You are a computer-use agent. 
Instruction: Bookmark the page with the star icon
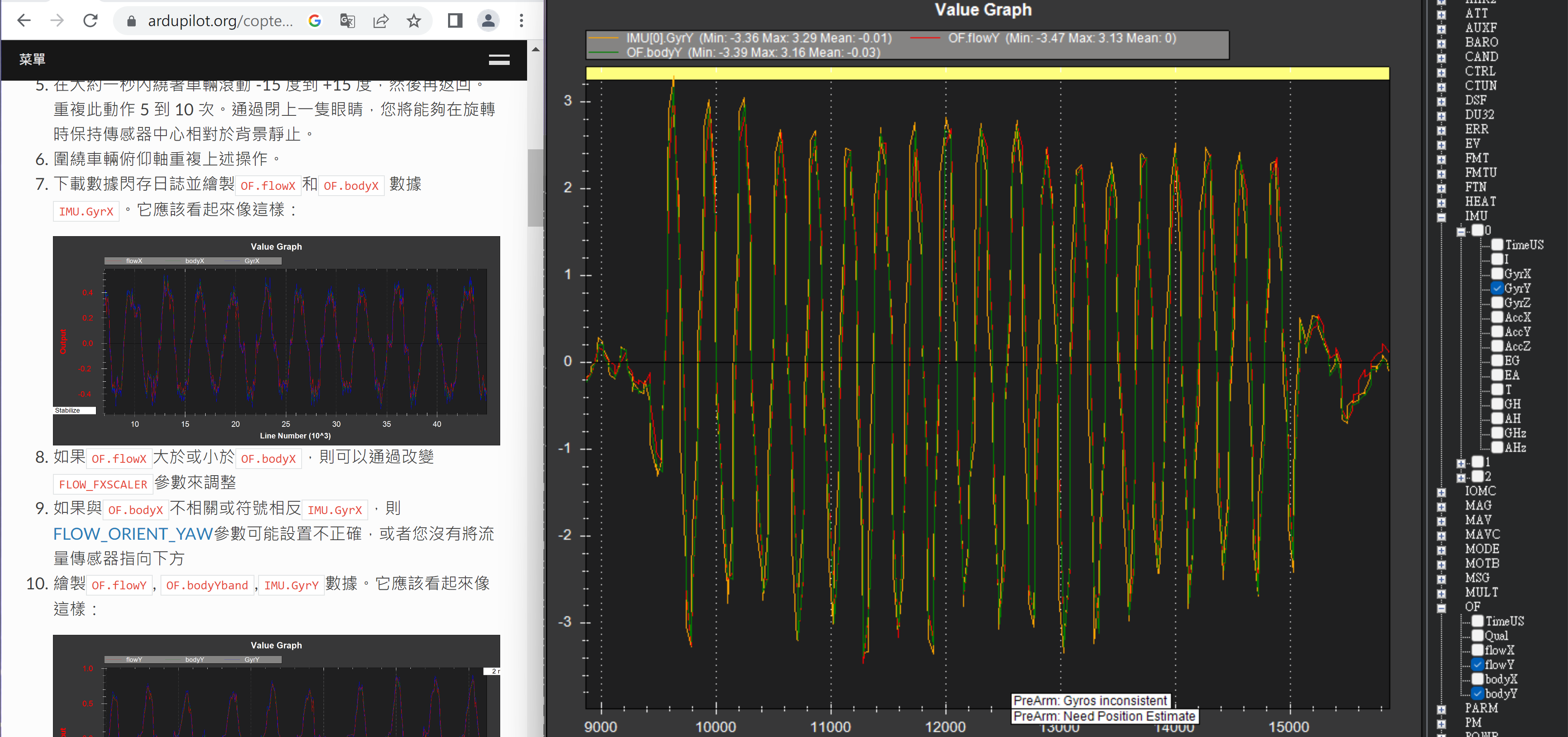coord(414,20)
